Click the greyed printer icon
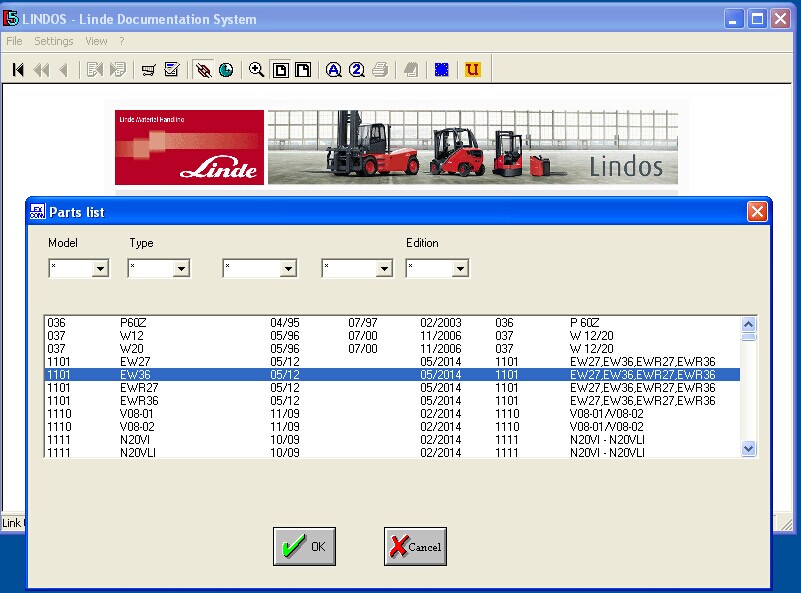This screenshot has width=801, height=593. coord(380,69)
